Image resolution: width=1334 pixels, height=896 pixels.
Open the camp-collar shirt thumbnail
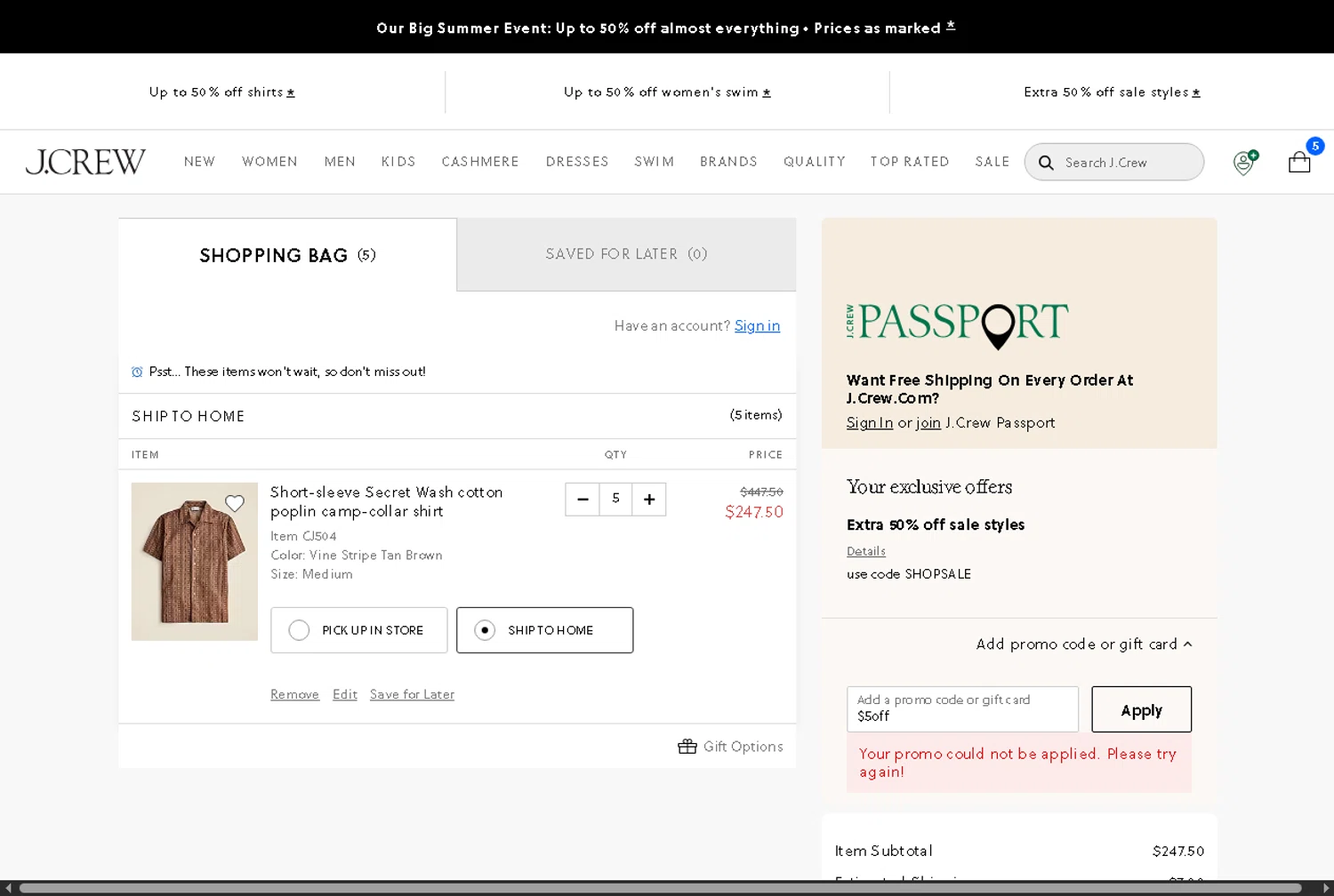click(x=195, y=562)
